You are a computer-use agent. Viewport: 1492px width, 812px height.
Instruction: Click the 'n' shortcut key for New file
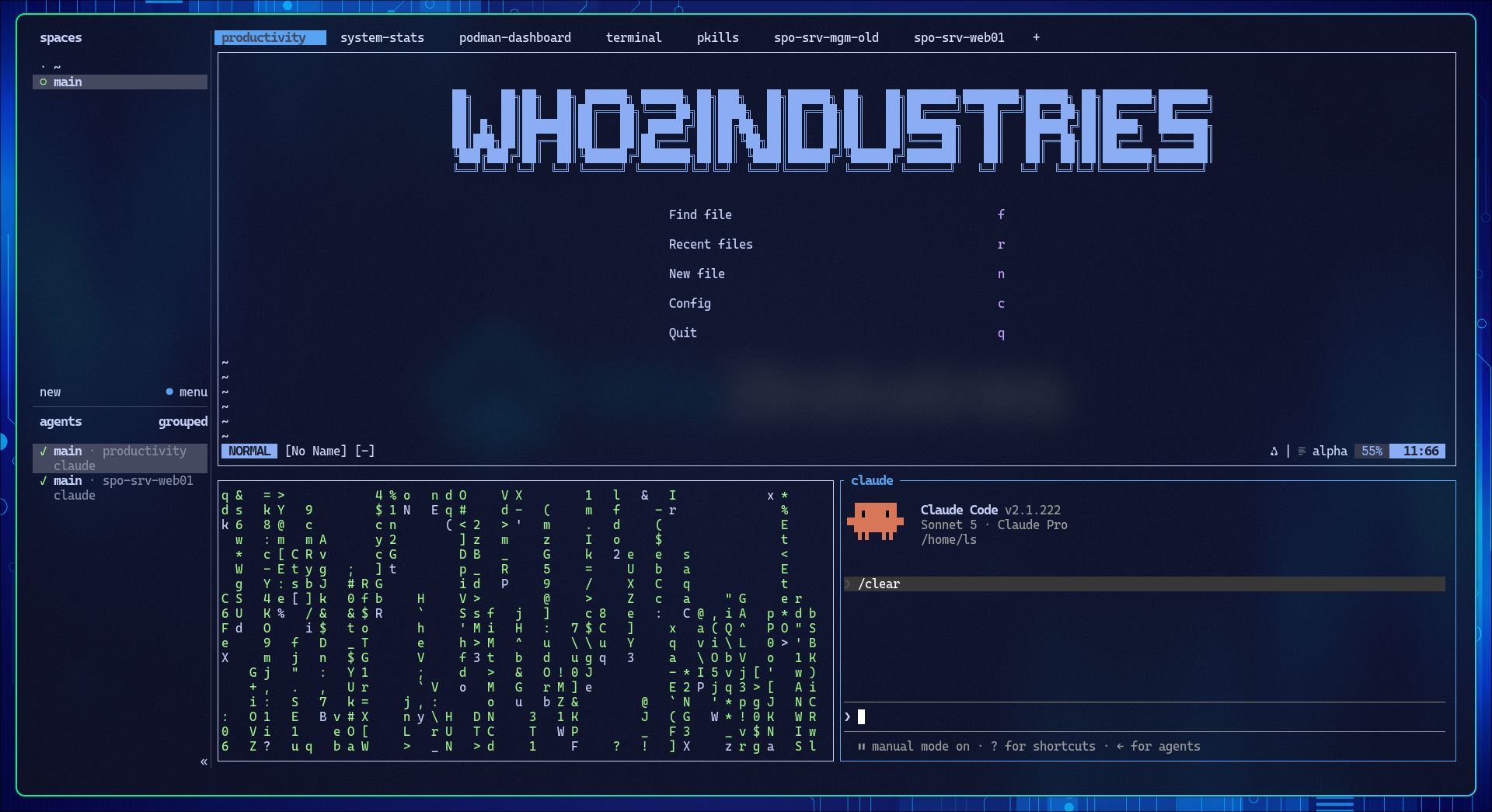pyautogui.click(x=1001, y=274)
